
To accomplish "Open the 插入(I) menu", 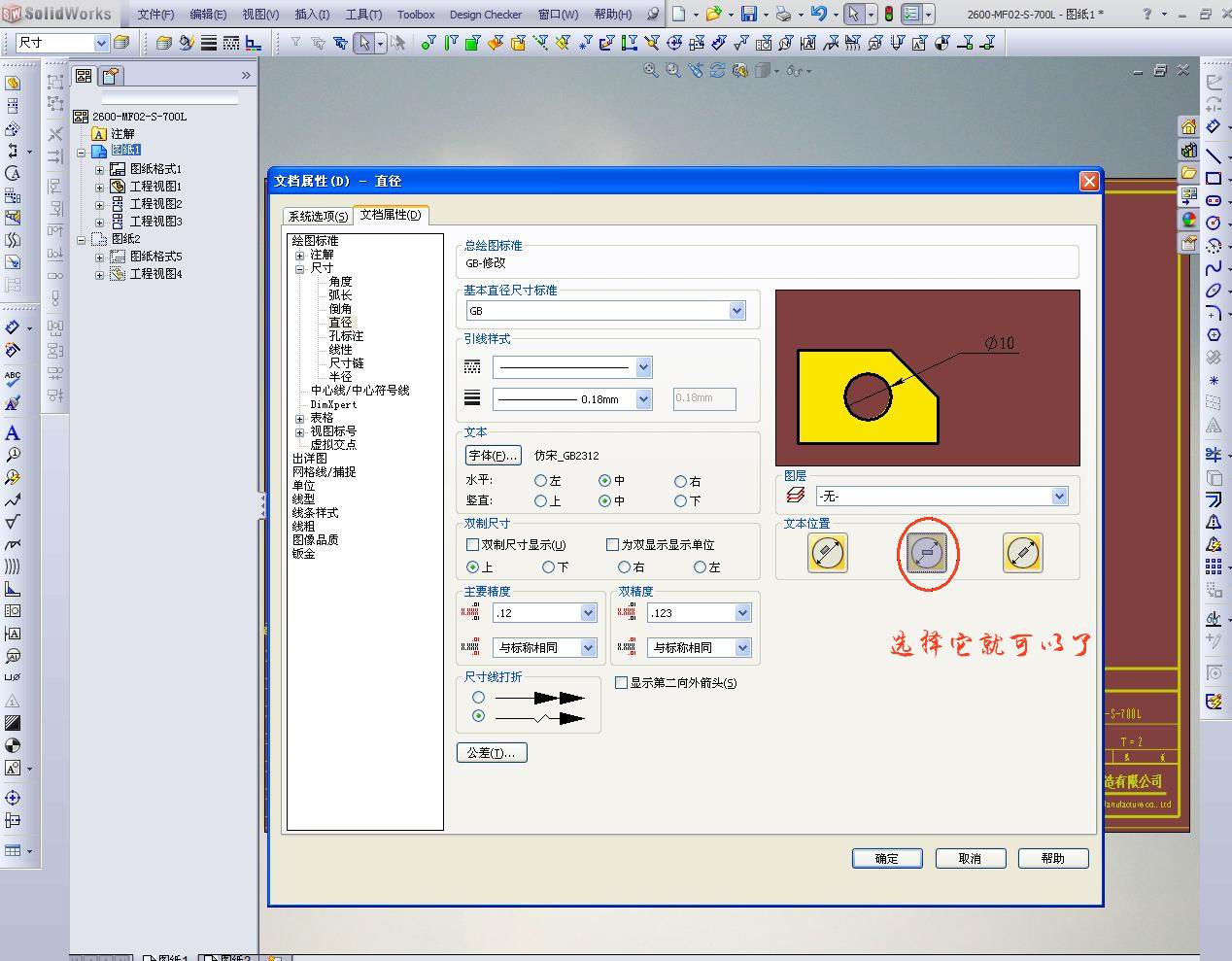I will coord(312,15).
